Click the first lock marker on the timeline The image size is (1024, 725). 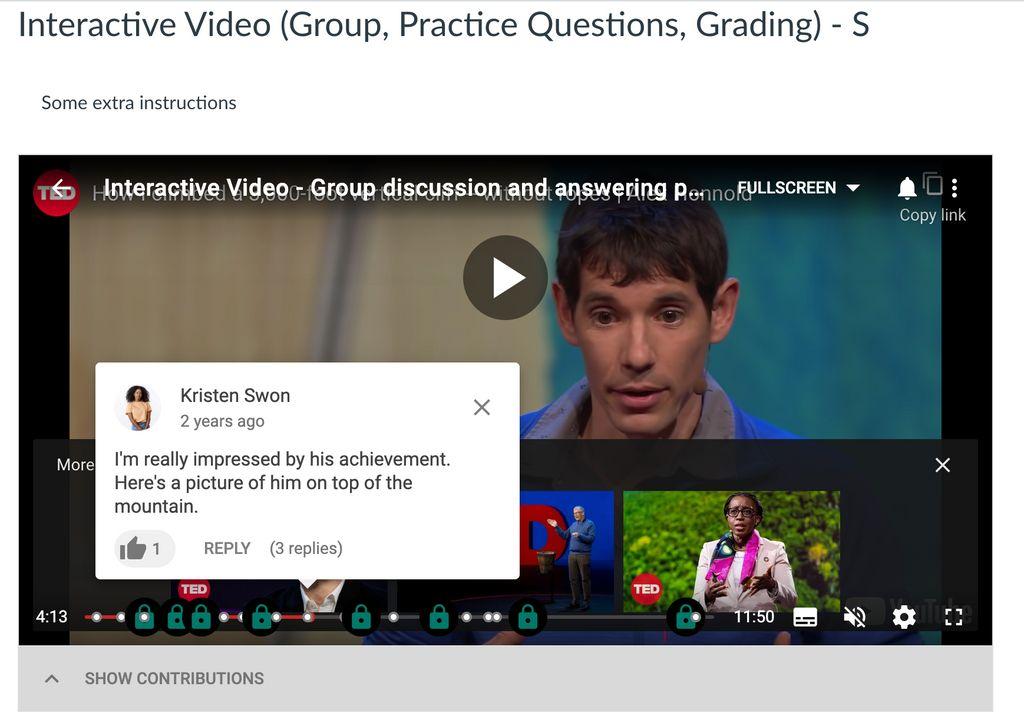144,617
